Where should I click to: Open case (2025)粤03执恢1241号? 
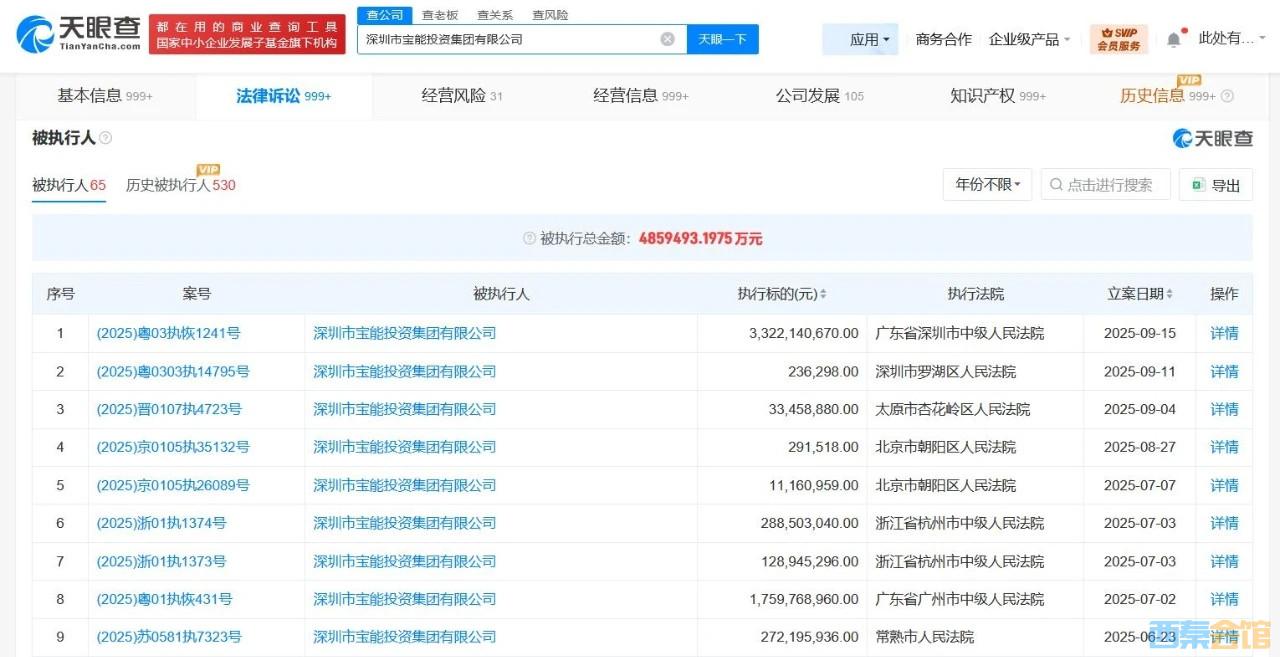click(169, 333)
